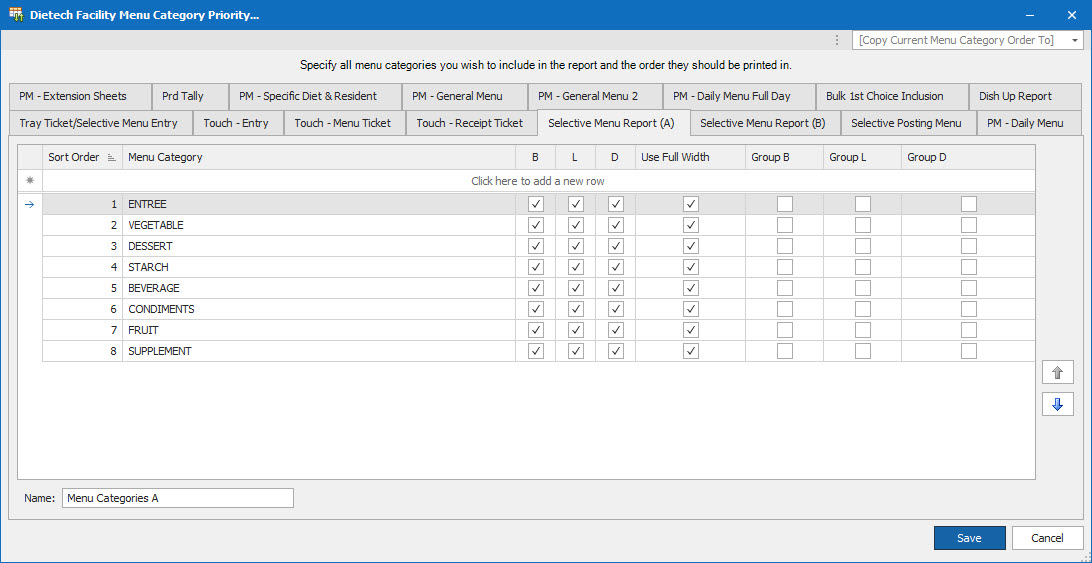1092x563 pixels.
Task: Open PM - Specific Diet & Resident tab
Action: (315, 96)
